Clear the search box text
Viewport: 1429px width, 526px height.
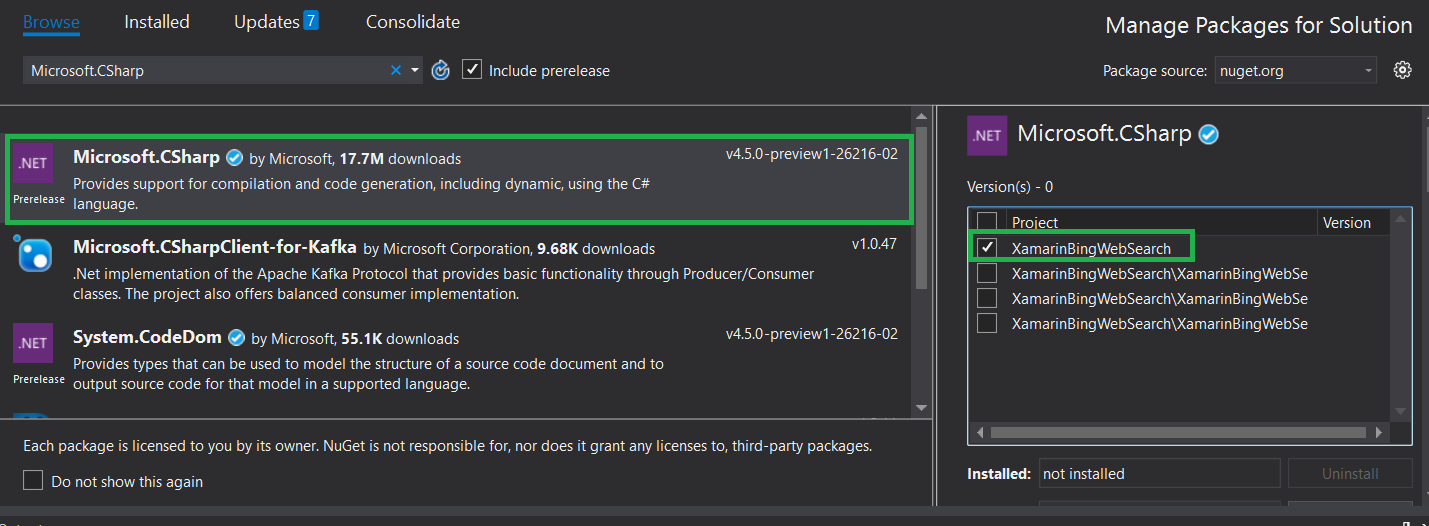click(396, 70)
